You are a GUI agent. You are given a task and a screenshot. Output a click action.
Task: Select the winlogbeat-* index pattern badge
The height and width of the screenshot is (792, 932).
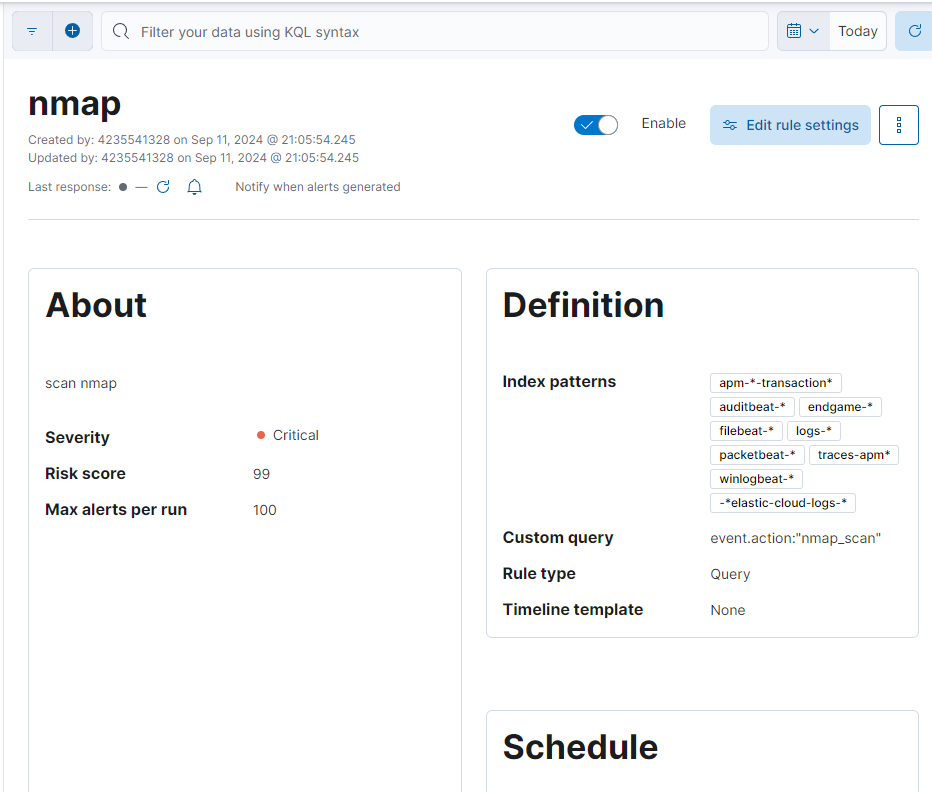(x=756, y=478)
